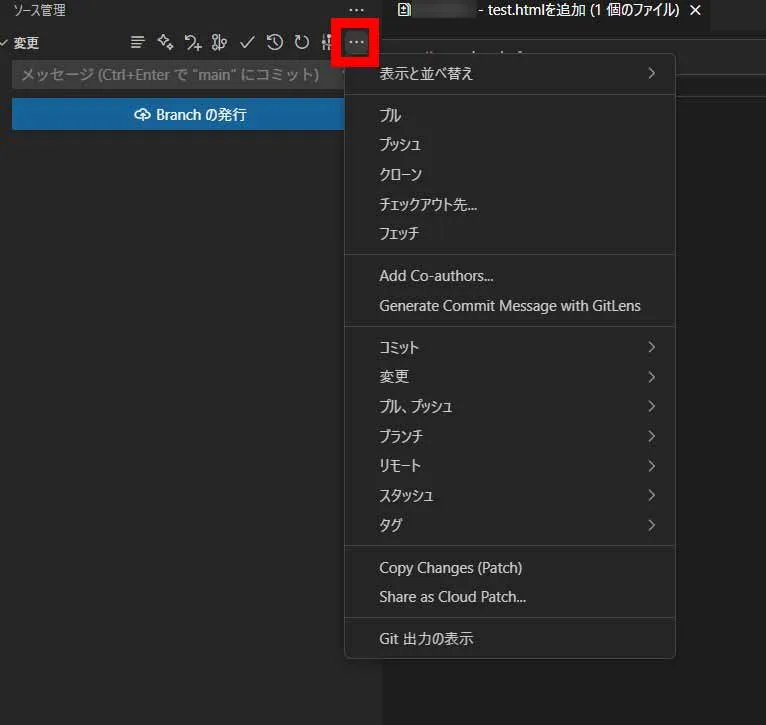Click the commit graph icon left of the checkmark
This screenshot has height=725, width=766.
click(x=220, y=43)
